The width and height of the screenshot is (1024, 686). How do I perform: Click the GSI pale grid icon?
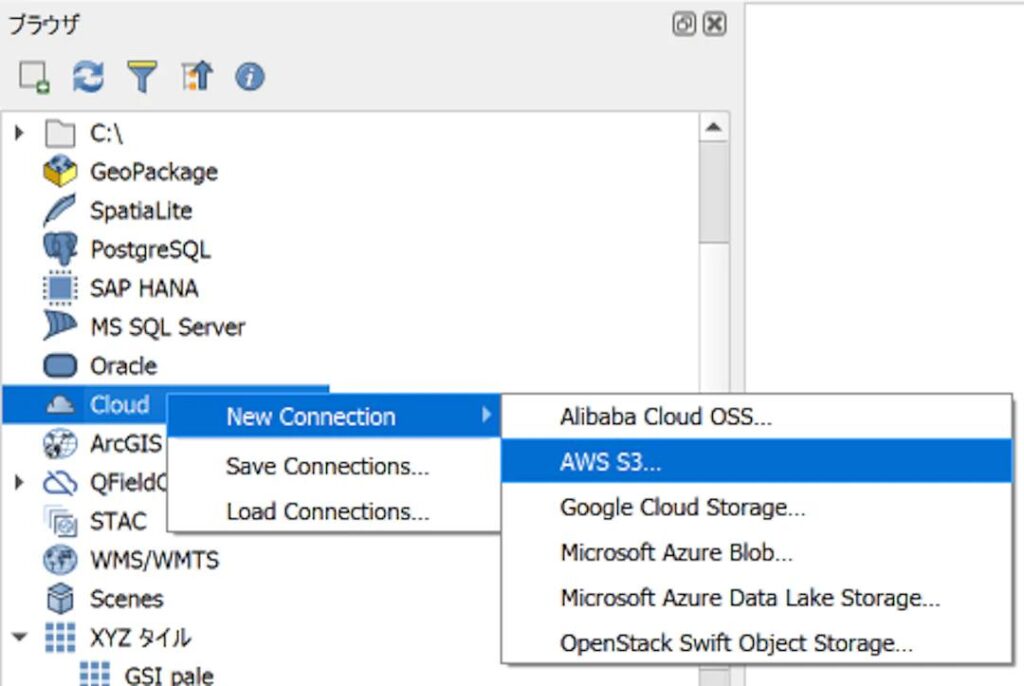[95, 674]
